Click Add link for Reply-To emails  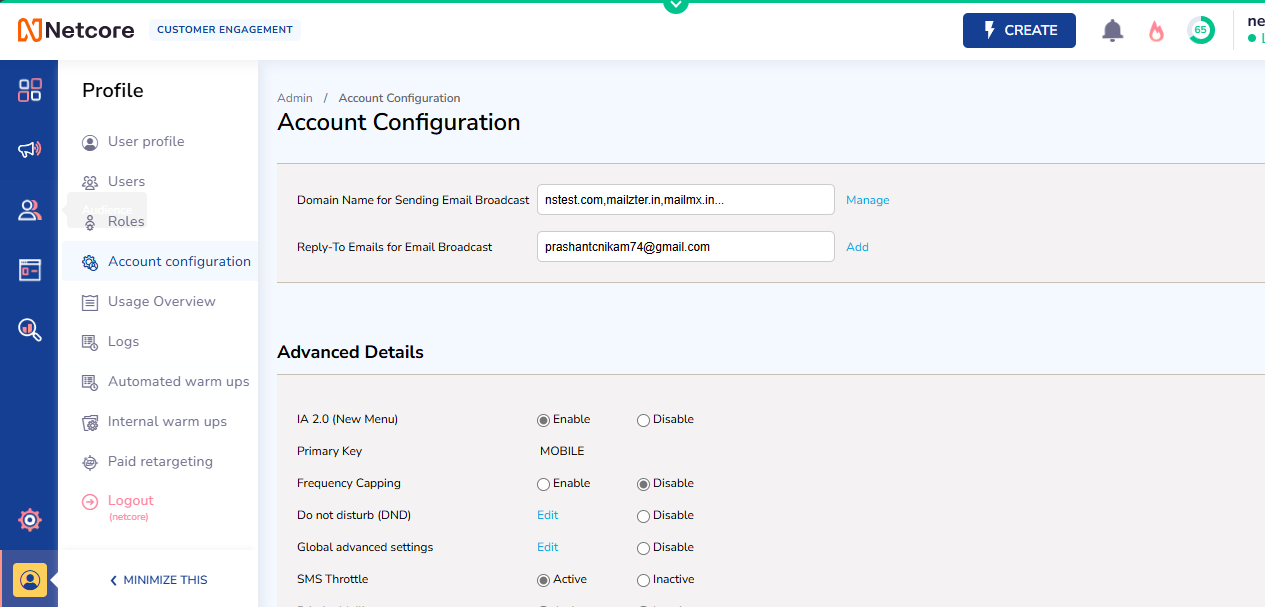pos(857,247)
